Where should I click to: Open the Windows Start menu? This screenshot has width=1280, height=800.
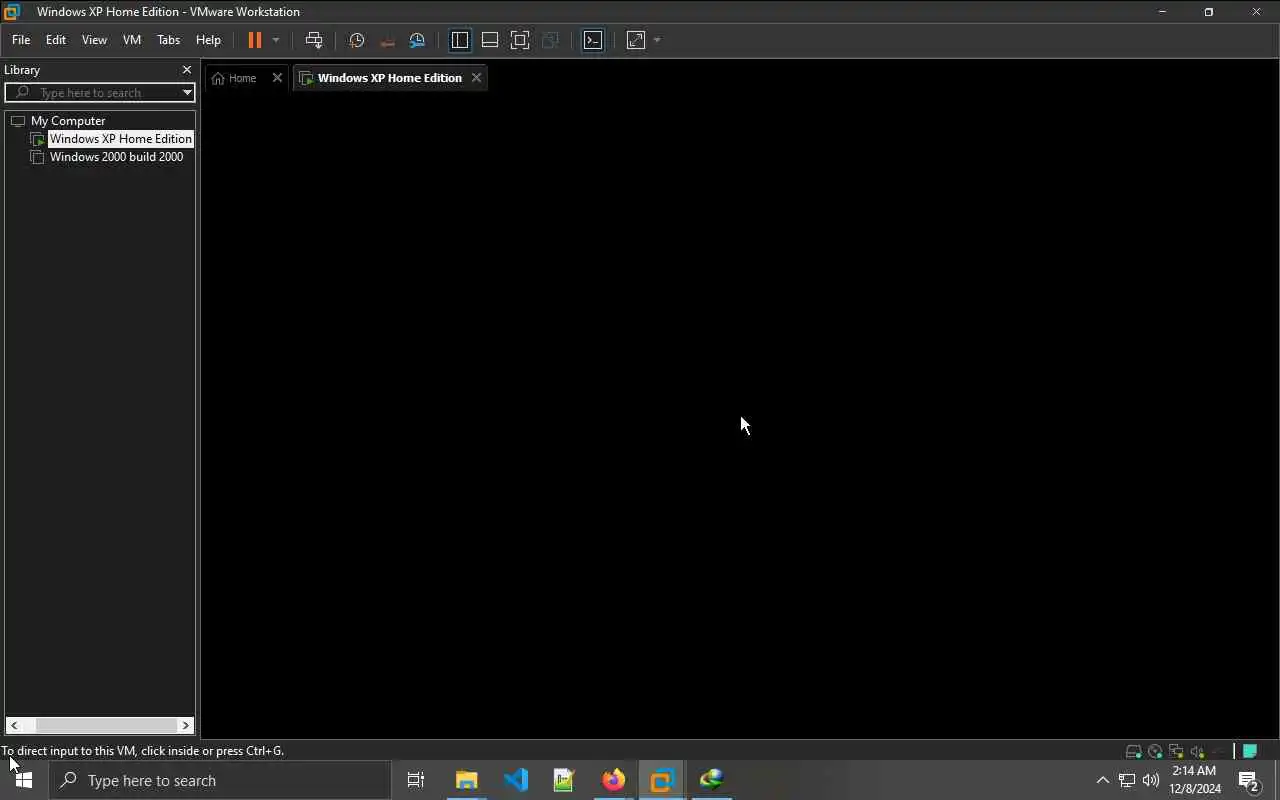coord(24,780)
